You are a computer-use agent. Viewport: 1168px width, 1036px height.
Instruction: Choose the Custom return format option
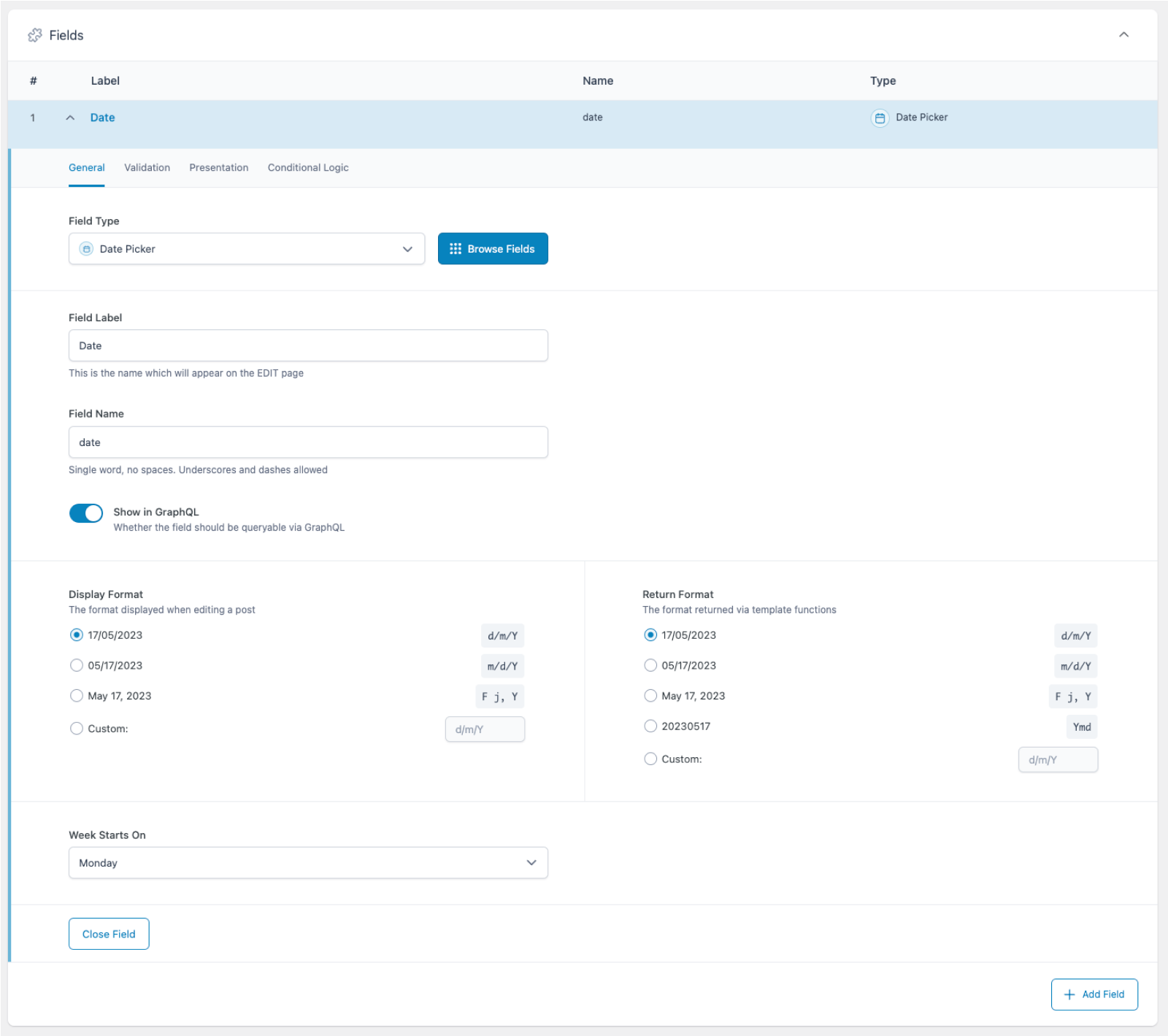pyautogui.click(x=650, y=759)
